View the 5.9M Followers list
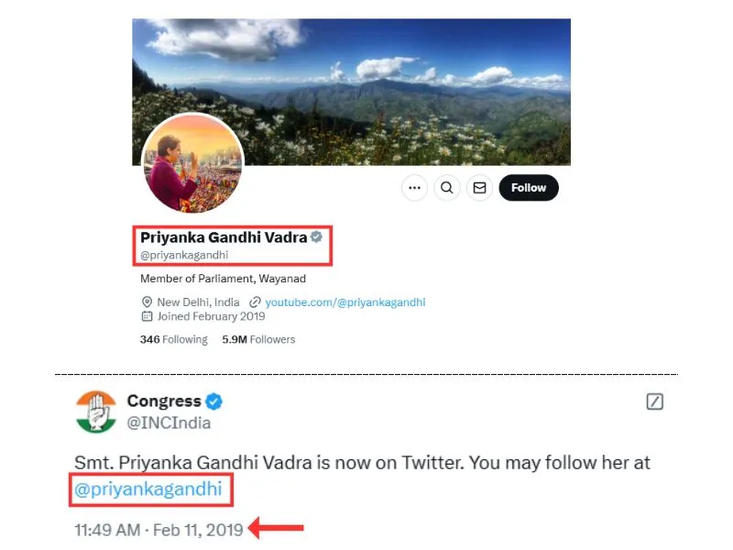This screenshot has height=550, width=733. [259, 340]
